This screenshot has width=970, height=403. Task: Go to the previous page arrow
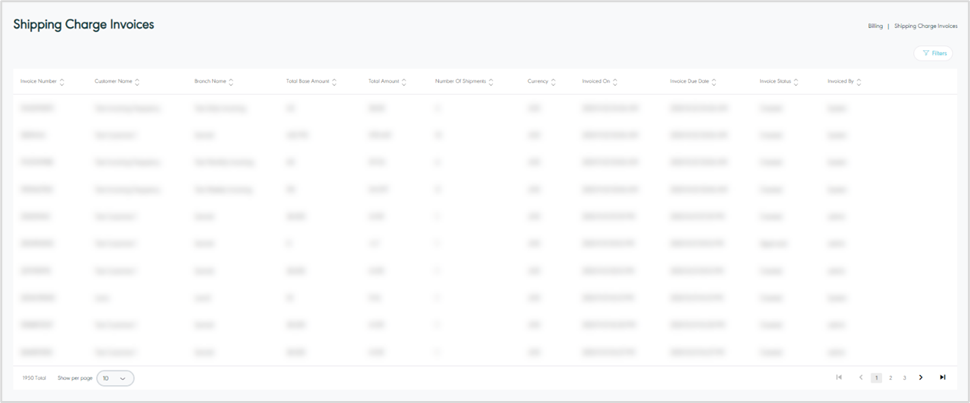click(861, 377)
